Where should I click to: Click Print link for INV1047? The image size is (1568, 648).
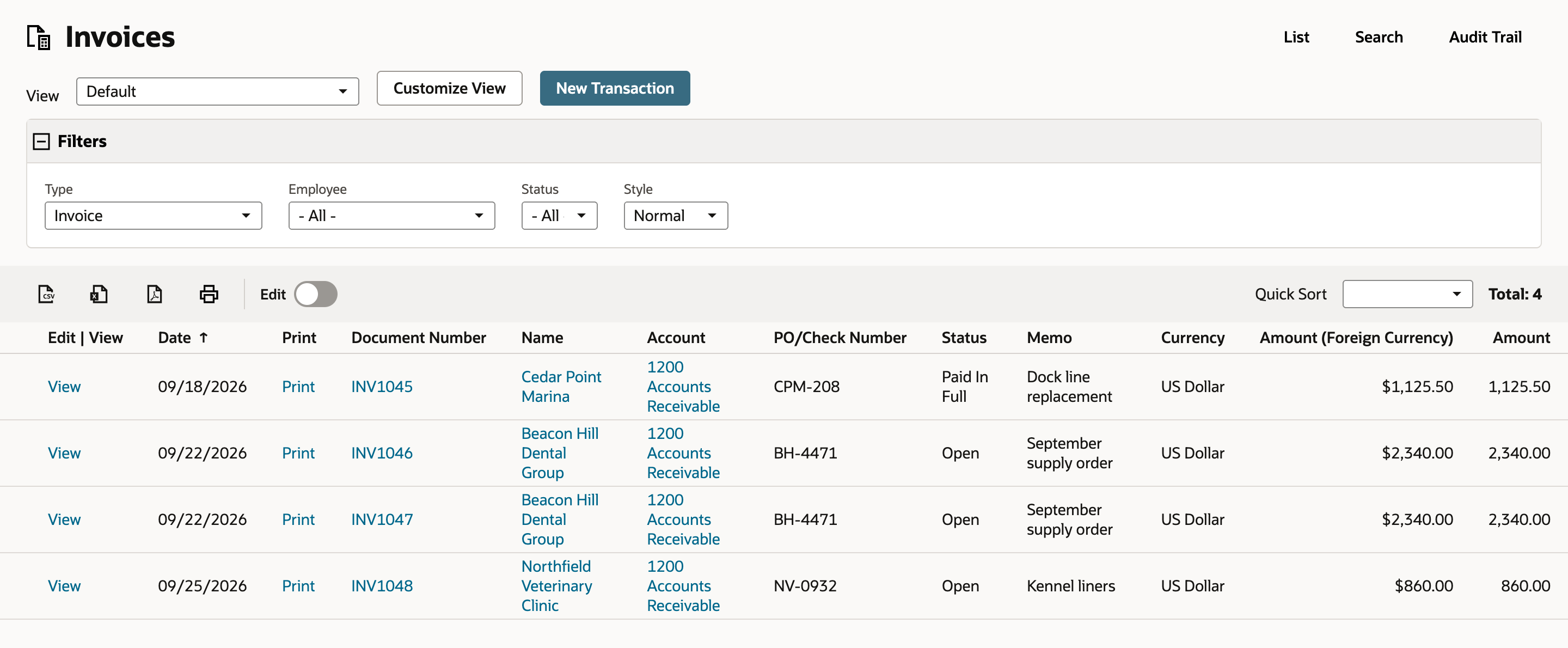tap(298, 519)
